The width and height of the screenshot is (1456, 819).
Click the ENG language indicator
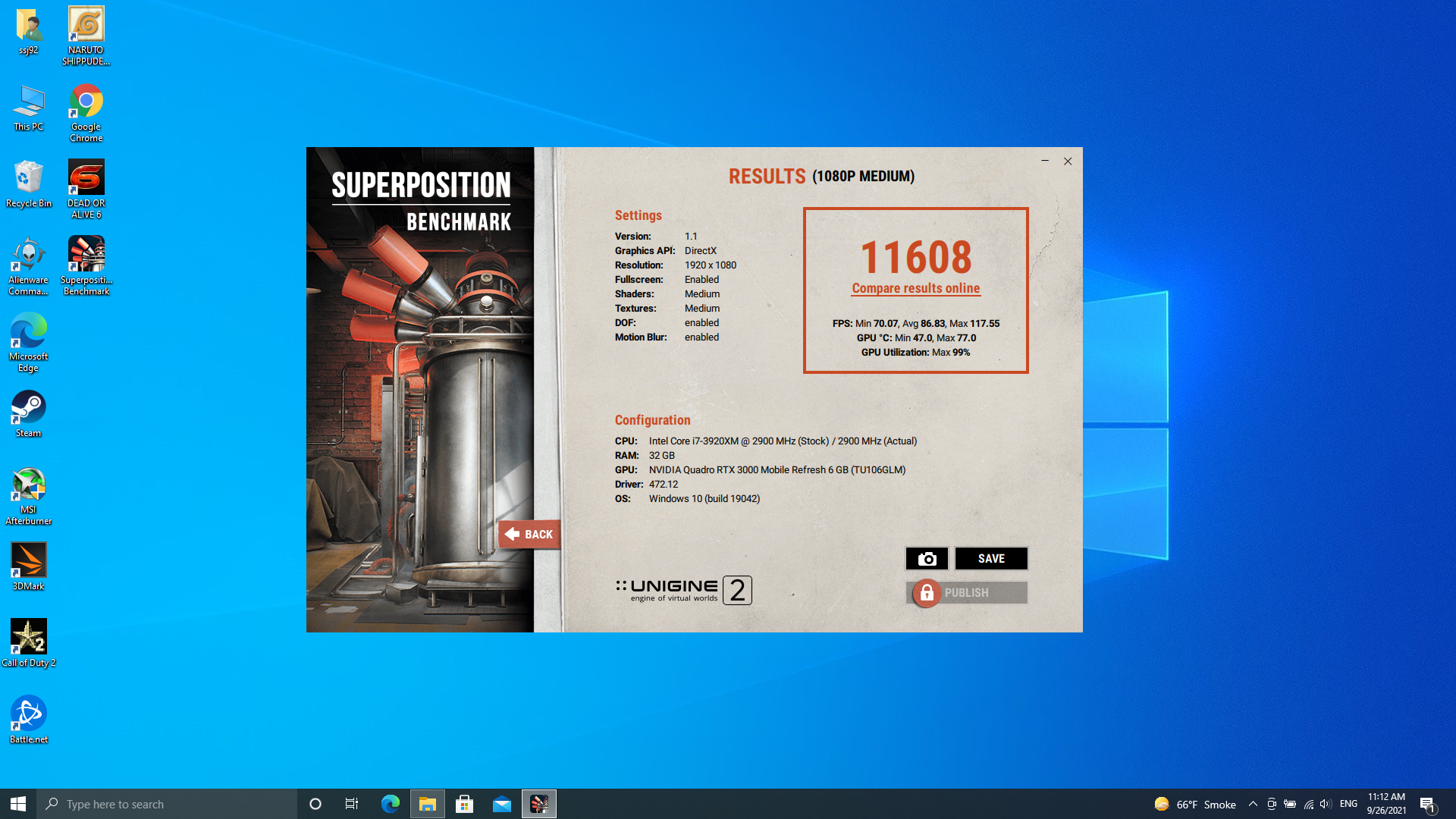click(x=1348, y=804)
